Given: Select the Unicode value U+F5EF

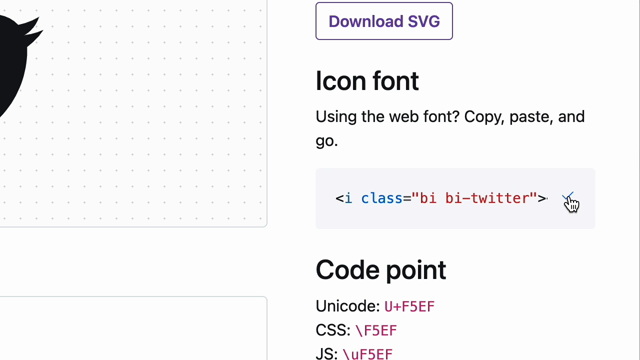Looking at the screenshot, I should pos(409,306).
